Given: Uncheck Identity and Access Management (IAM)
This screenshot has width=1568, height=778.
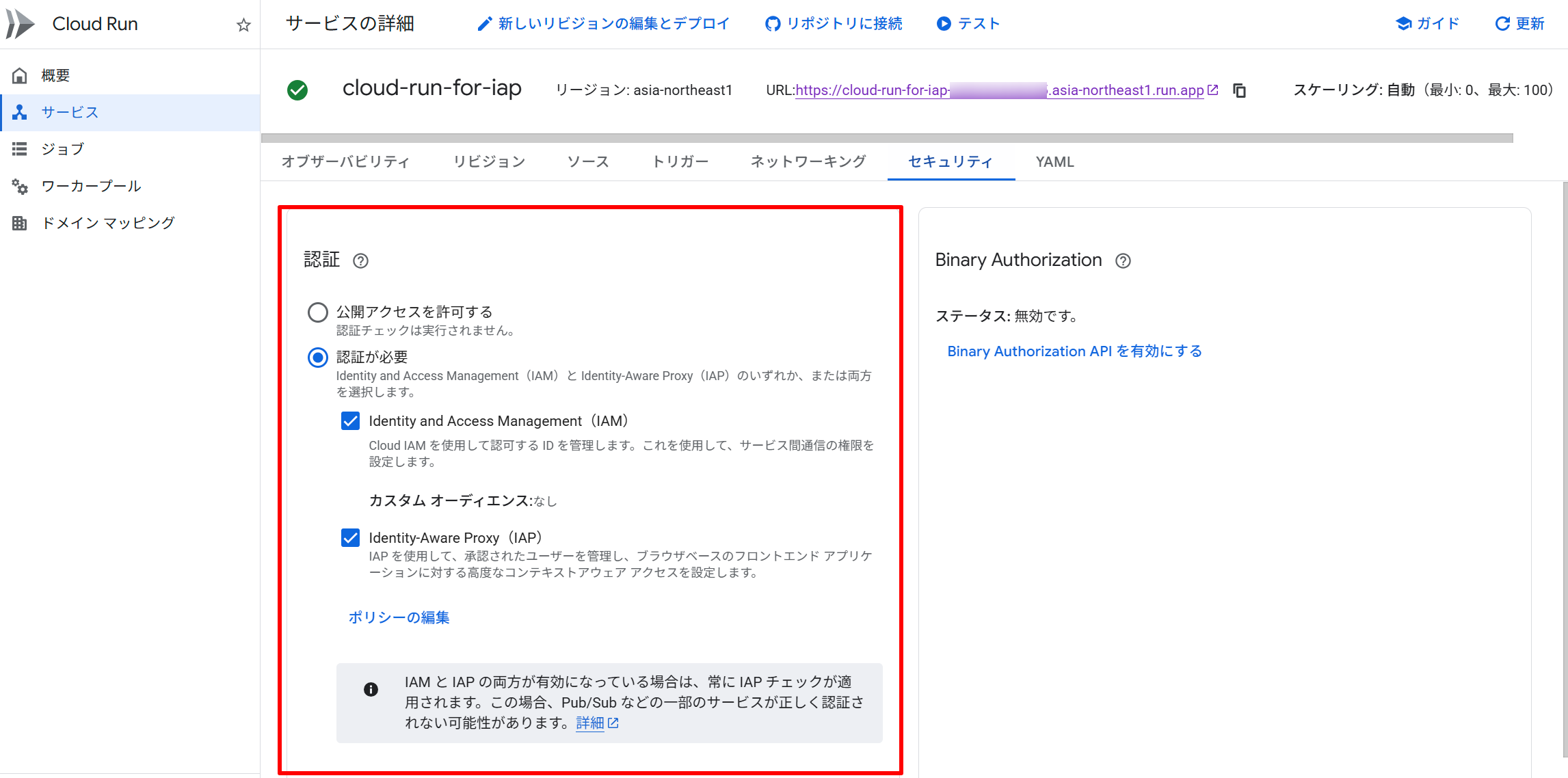Looking at the screenshot, I should tap(350, 420).
